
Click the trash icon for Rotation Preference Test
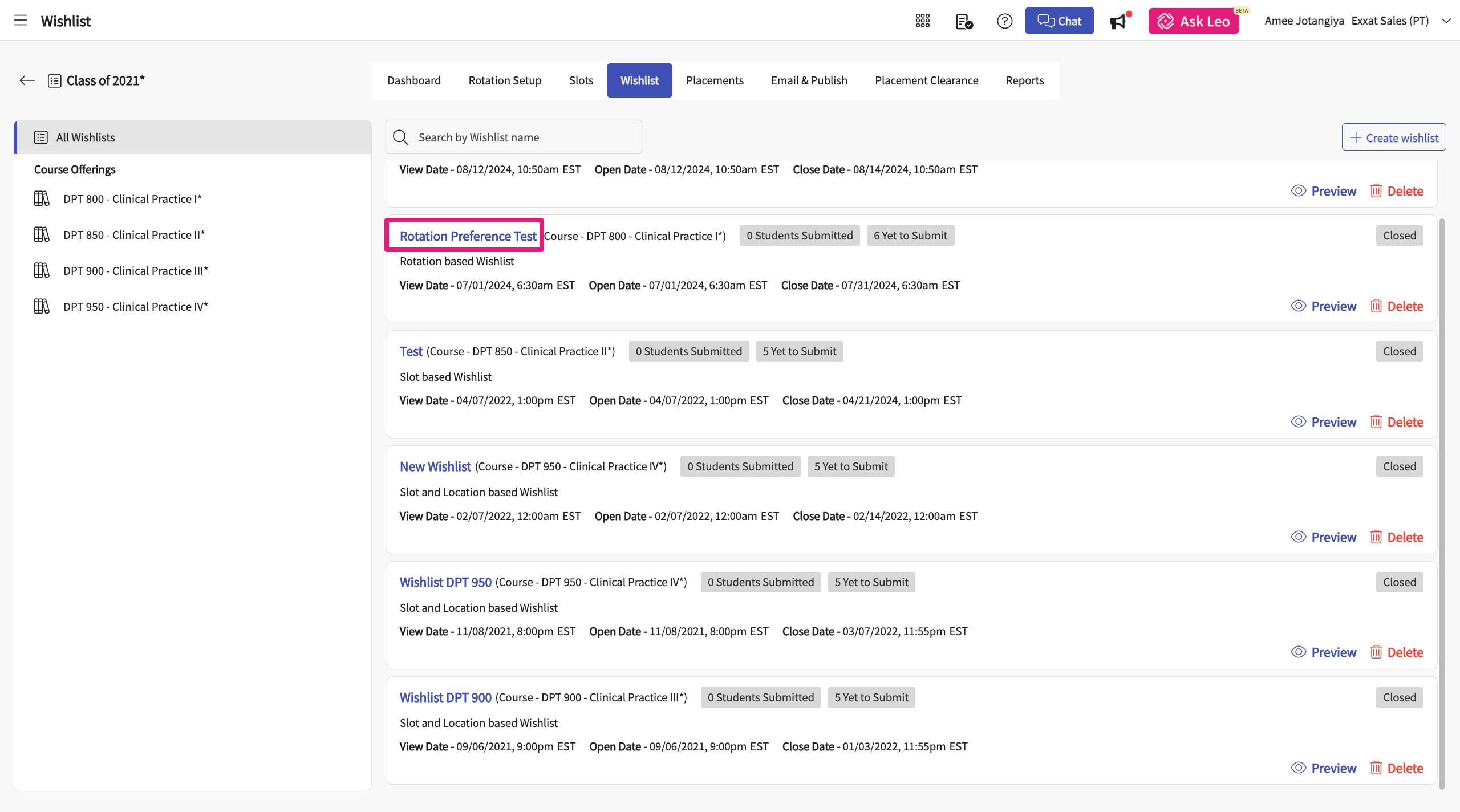(x=1376, y=306)
